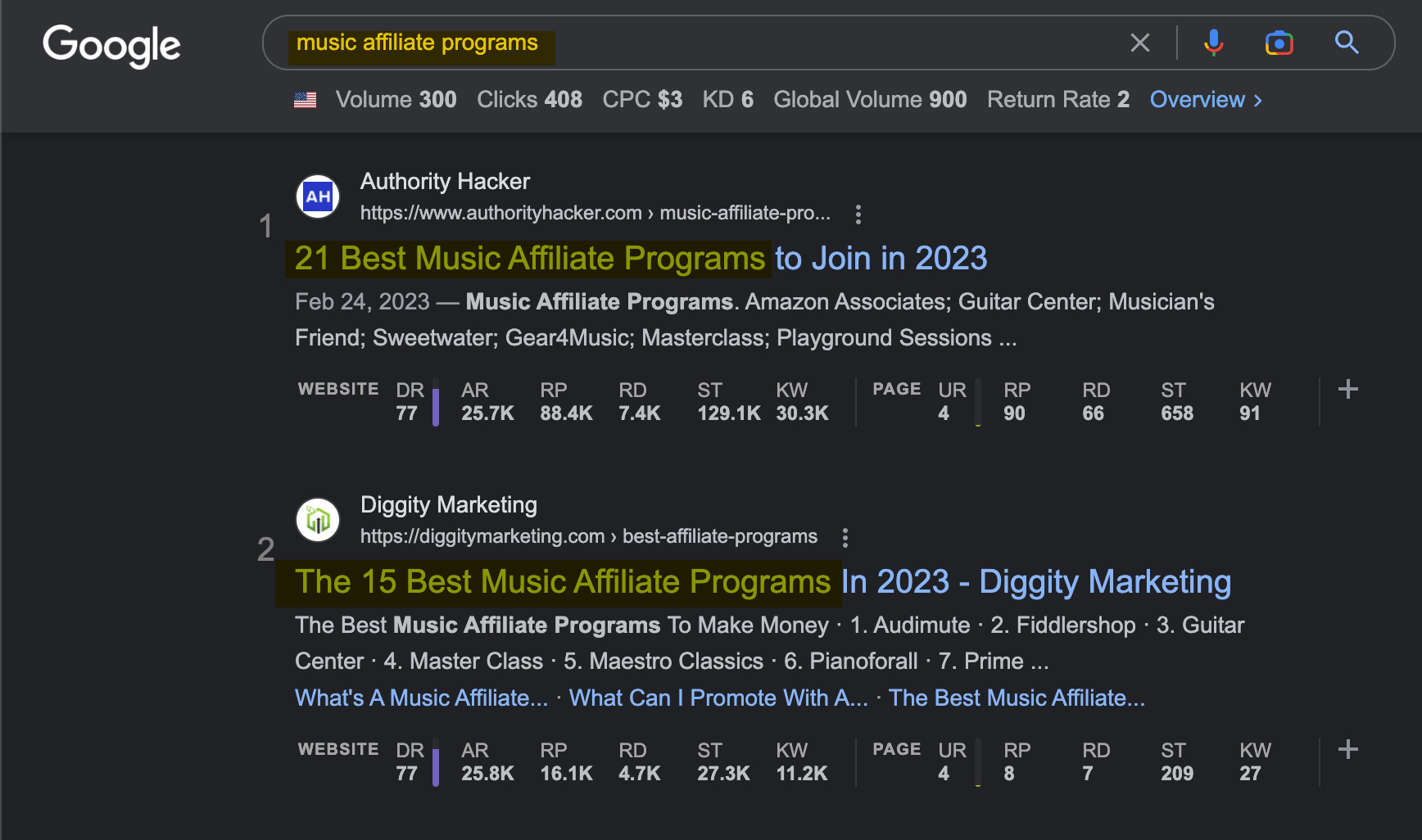The width and height of the screenshot is (1422, 840).
Task: Click the plus icon beside Authority Hacker metrics
Action: [x=1347, y=389]
